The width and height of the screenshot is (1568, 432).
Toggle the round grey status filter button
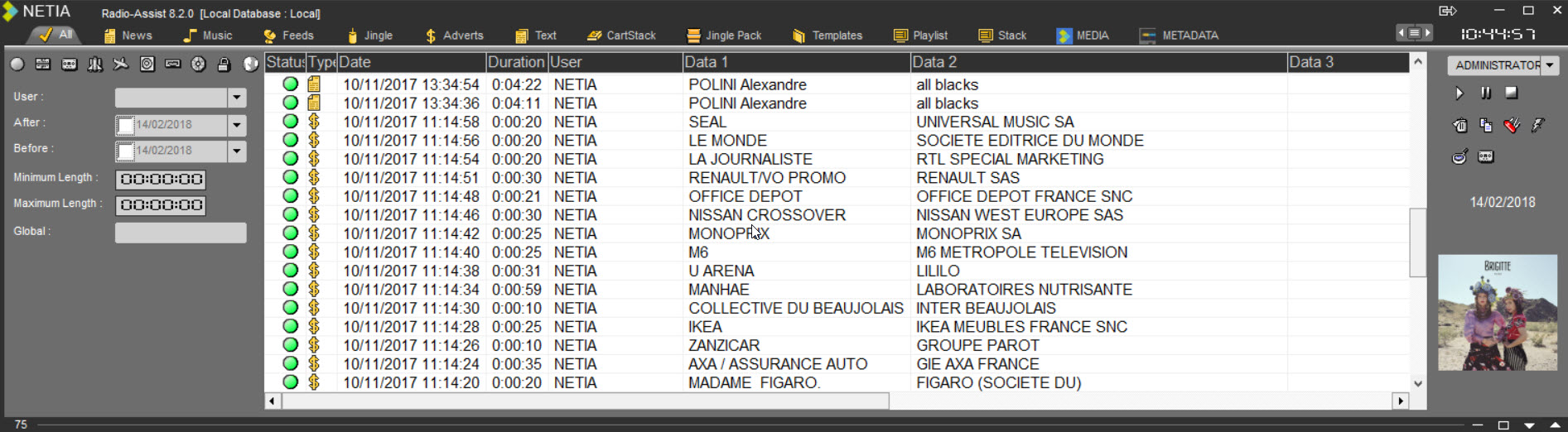point(17,65)
